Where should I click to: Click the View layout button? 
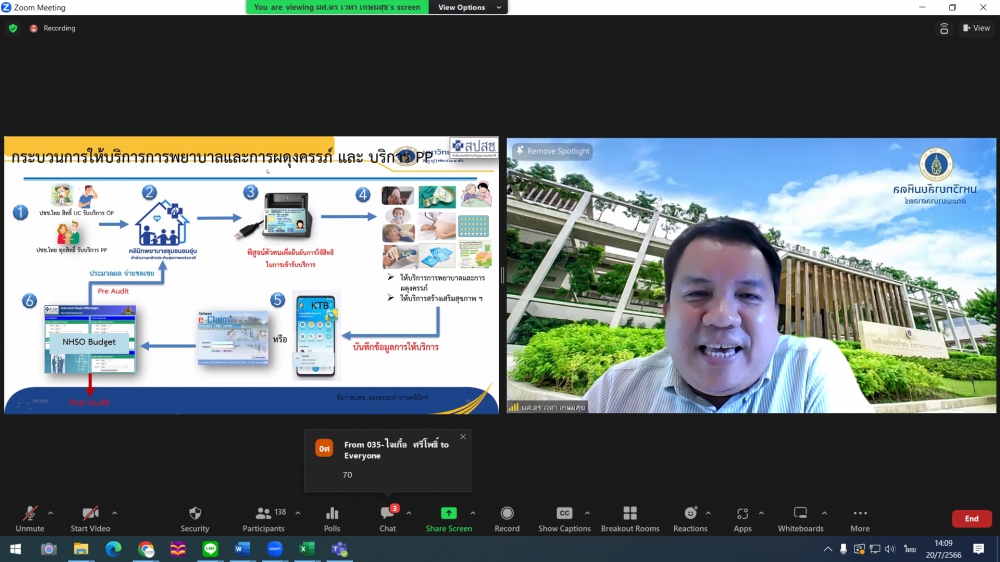[x=976, y=28]
